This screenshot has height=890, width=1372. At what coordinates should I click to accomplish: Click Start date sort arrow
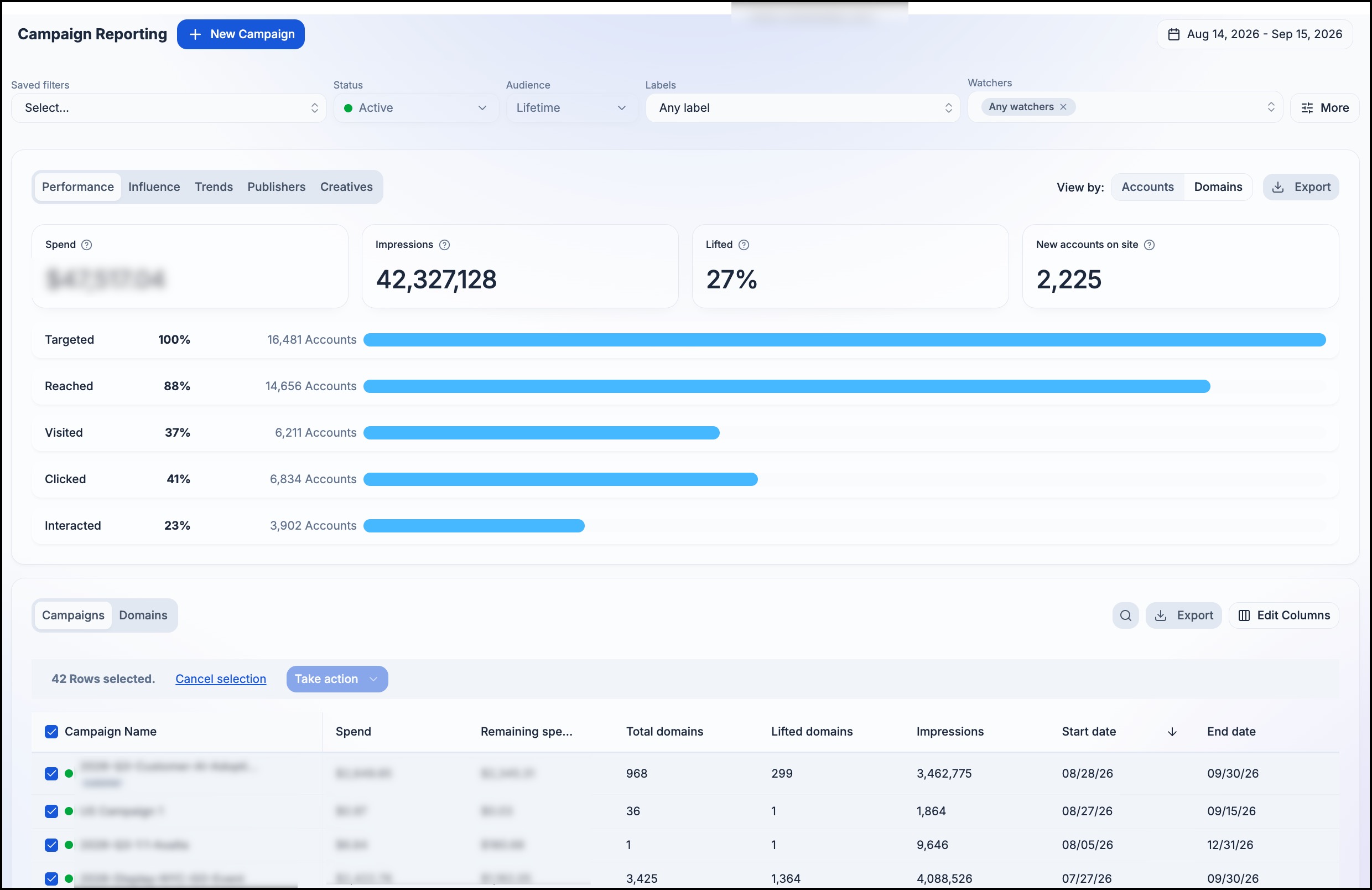(x=1171, y=731)
